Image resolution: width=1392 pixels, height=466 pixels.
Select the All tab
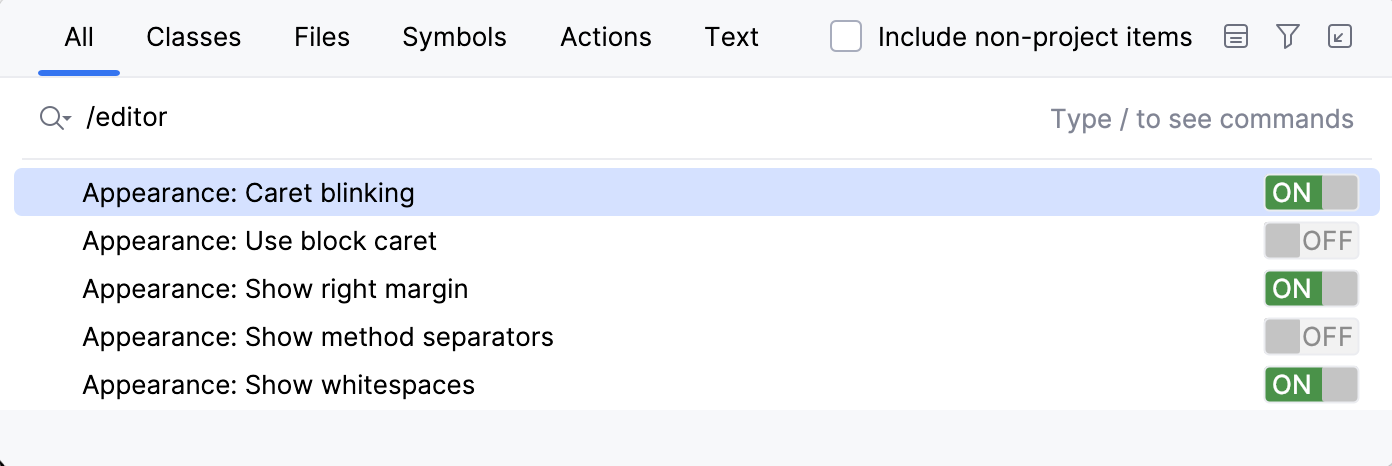click(79, 38)
